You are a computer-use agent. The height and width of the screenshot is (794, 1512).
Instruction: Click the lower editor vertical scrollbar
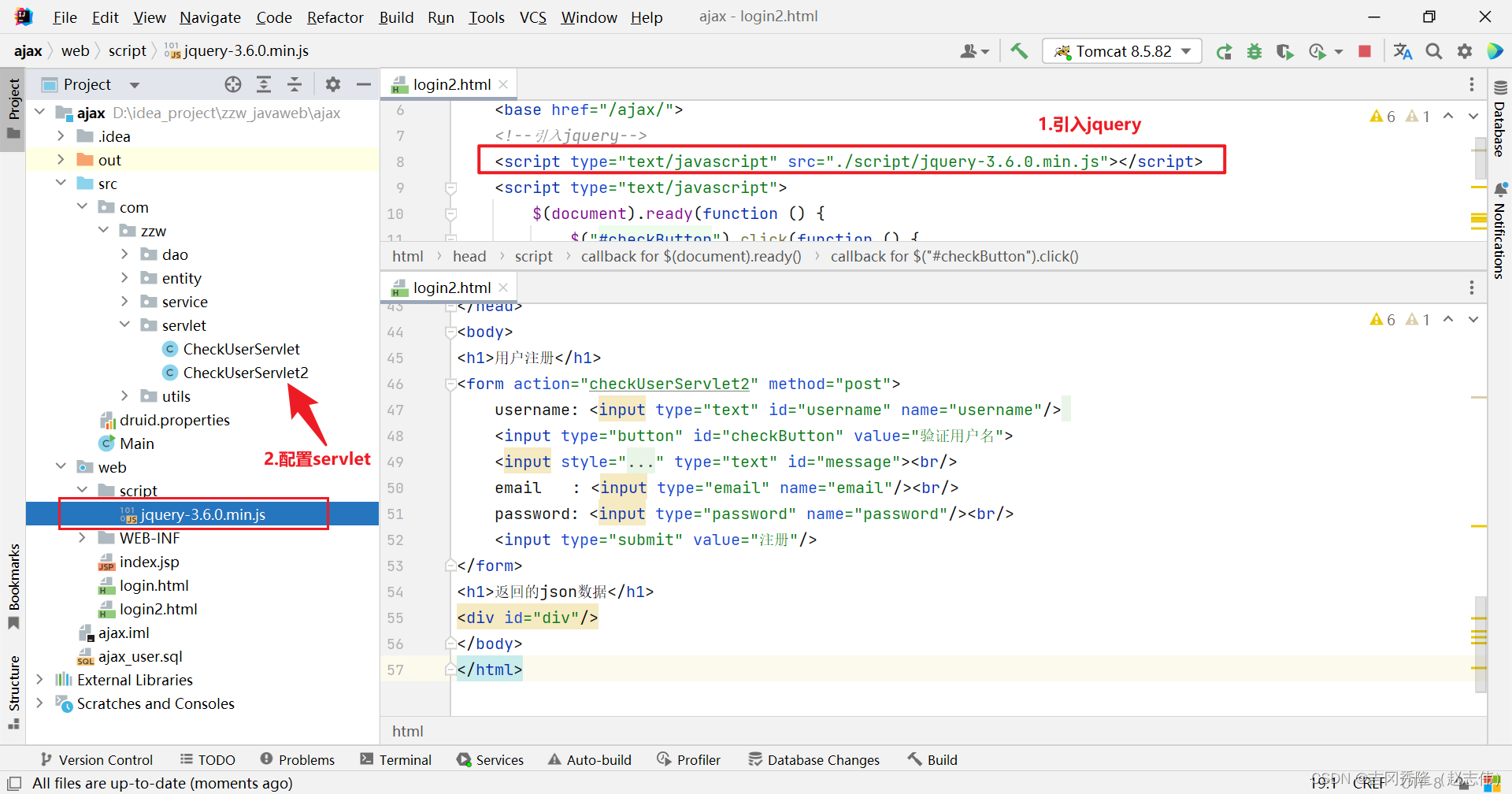(x=1479, y=644)
